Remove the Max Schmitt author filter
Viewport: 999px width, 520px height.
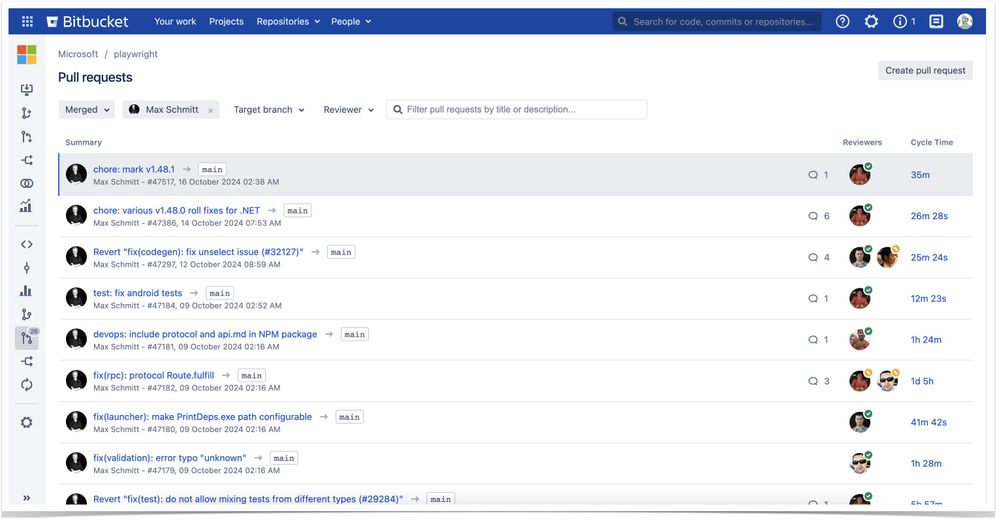point(210,110)
